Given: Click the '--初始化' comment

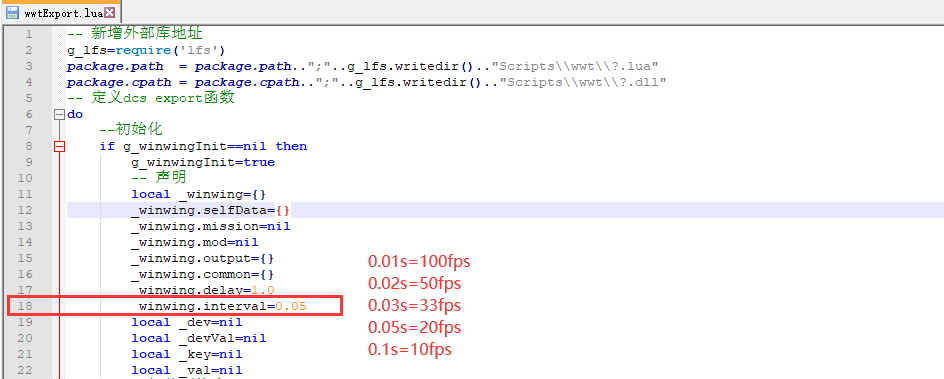Looking at the screenshot, I should point(131,130).
